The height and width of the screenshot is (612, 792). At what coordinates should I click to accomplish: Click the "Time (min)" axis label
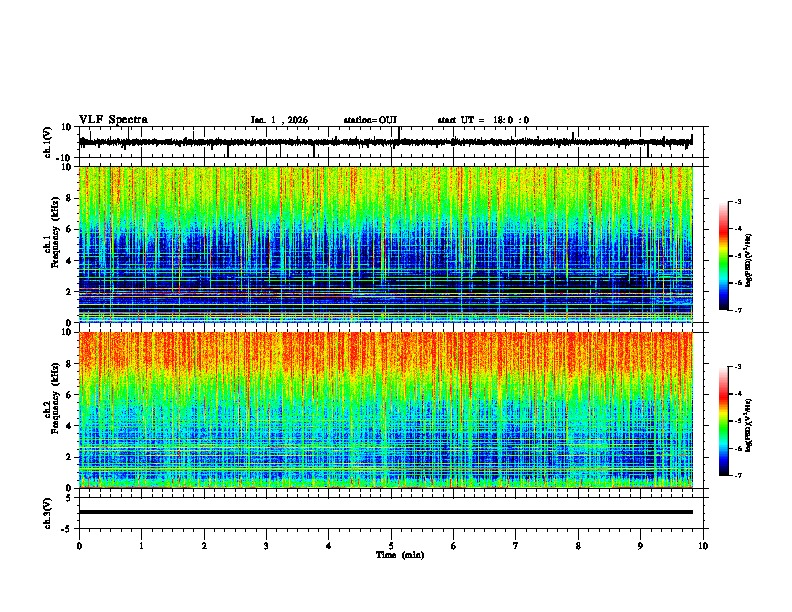400,555
